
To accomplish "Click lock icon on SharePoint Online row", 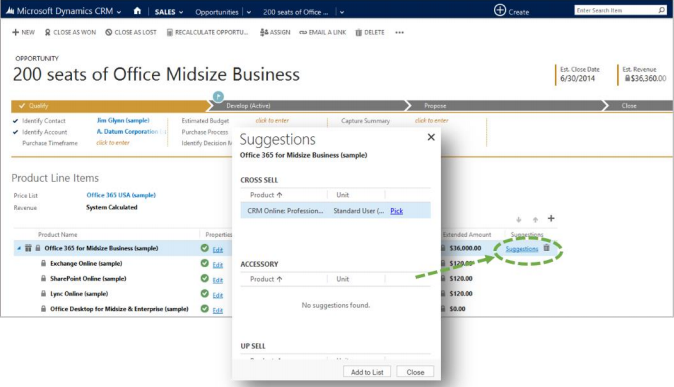I will pos(43,279).
